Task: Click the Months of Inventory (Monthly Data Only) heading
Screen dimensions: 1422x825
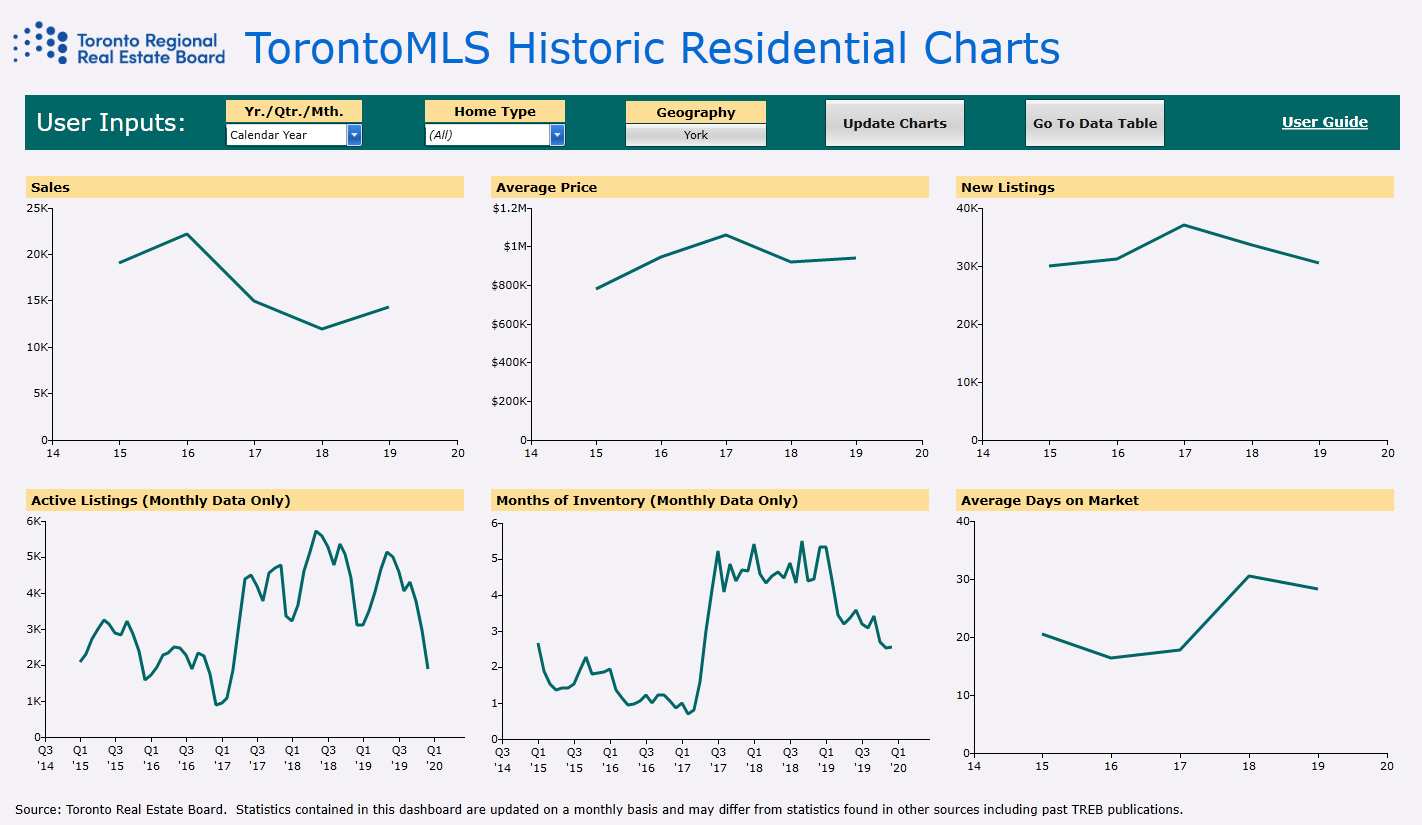Action: (710, 500)
